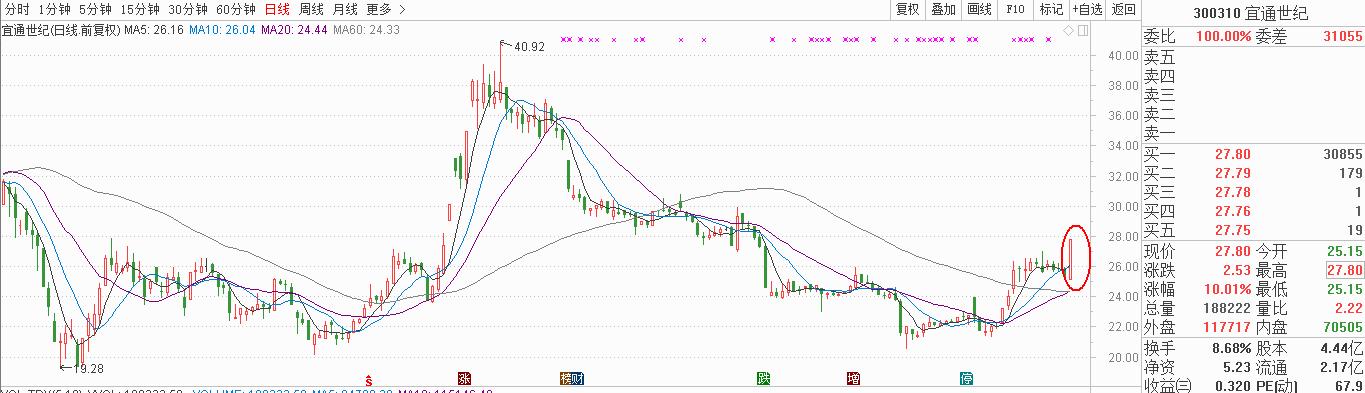Viewport: 1365px width, 393px height.
Task: Click the MA5: 26.16 indicator label
Action: 154,30
